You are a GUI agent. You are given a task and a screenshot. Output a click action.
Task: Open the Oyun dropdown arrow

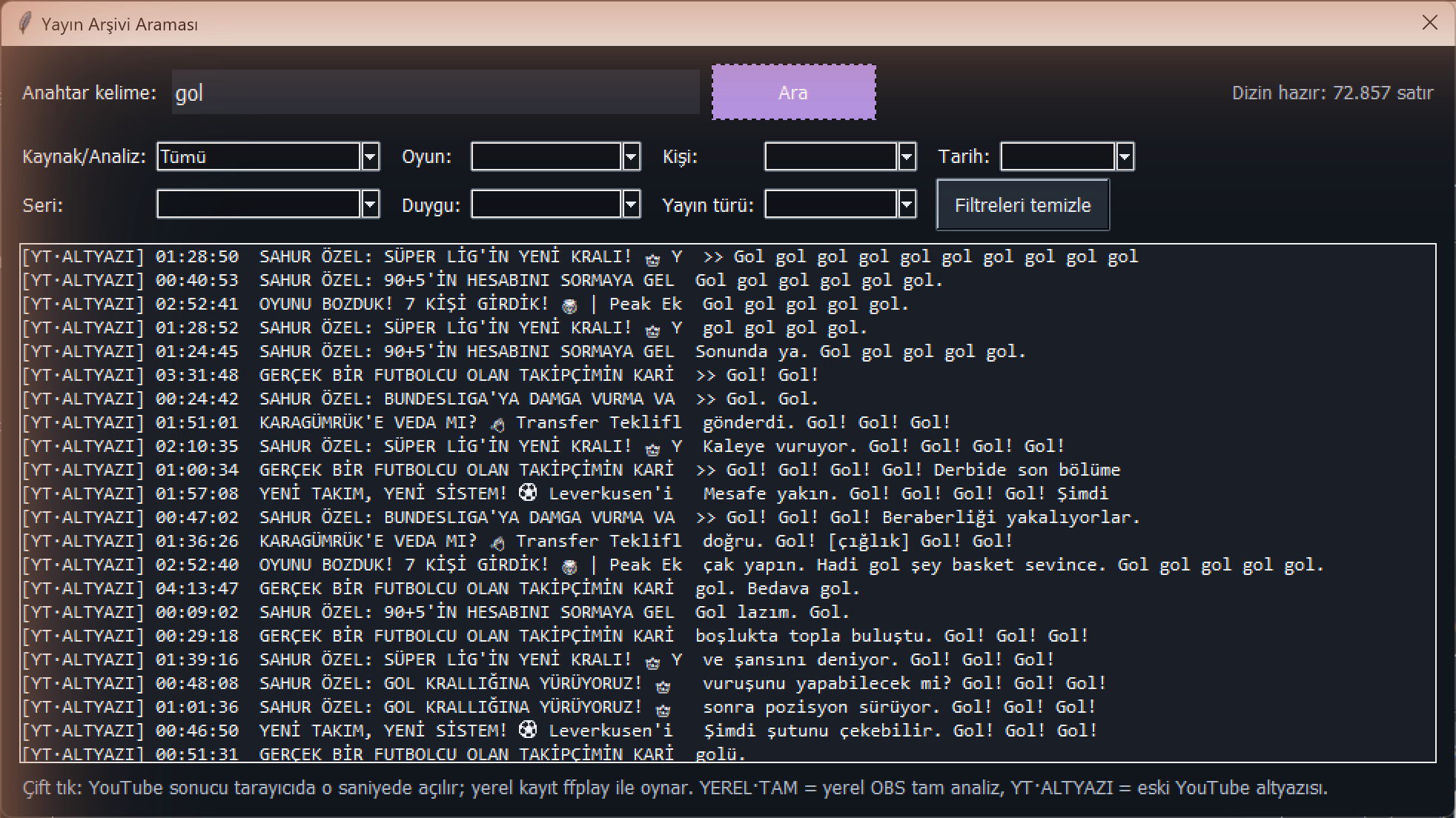coord(631,157)
